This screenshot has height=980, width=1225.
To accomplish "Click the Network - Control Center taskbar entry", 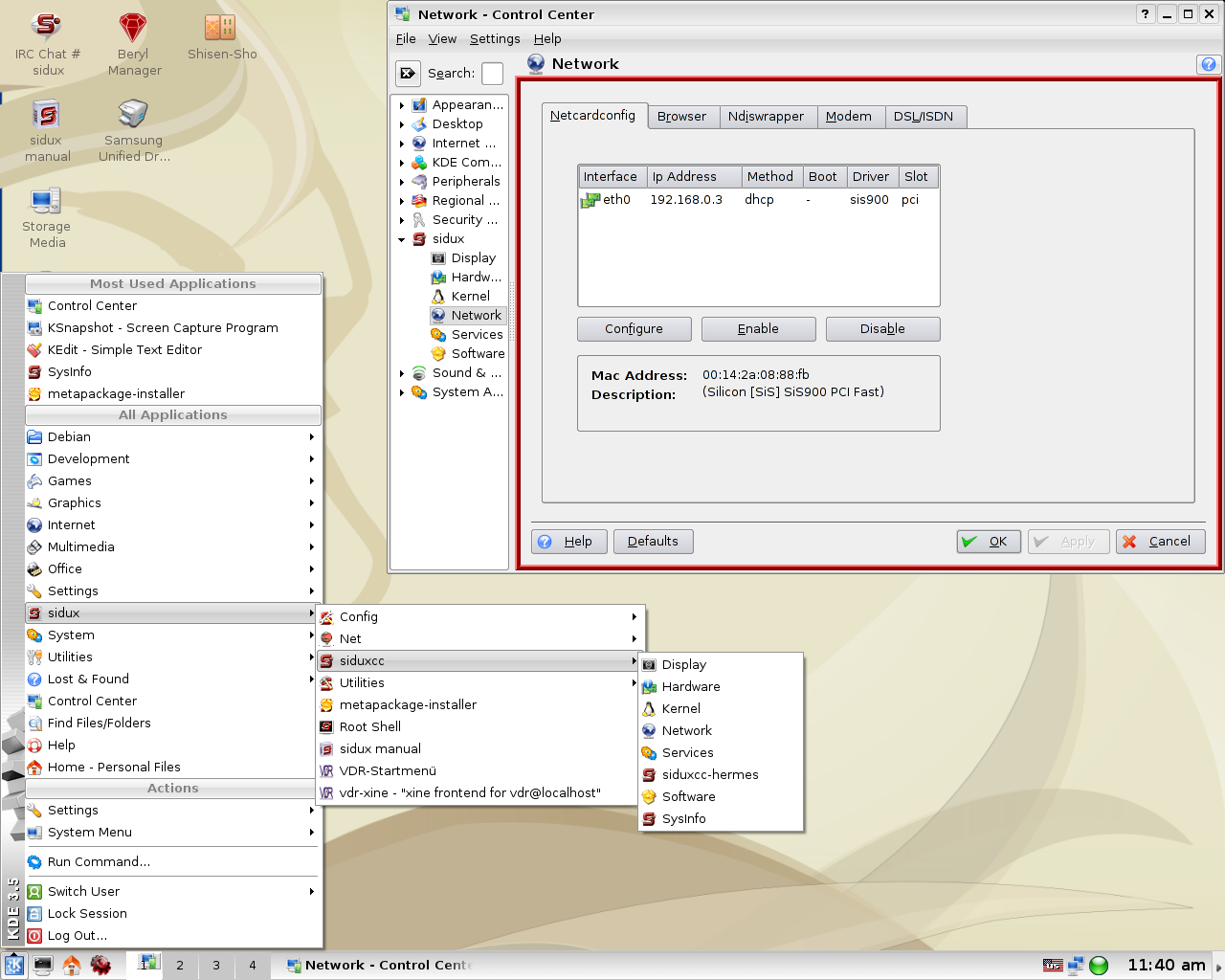I will 380,965.
